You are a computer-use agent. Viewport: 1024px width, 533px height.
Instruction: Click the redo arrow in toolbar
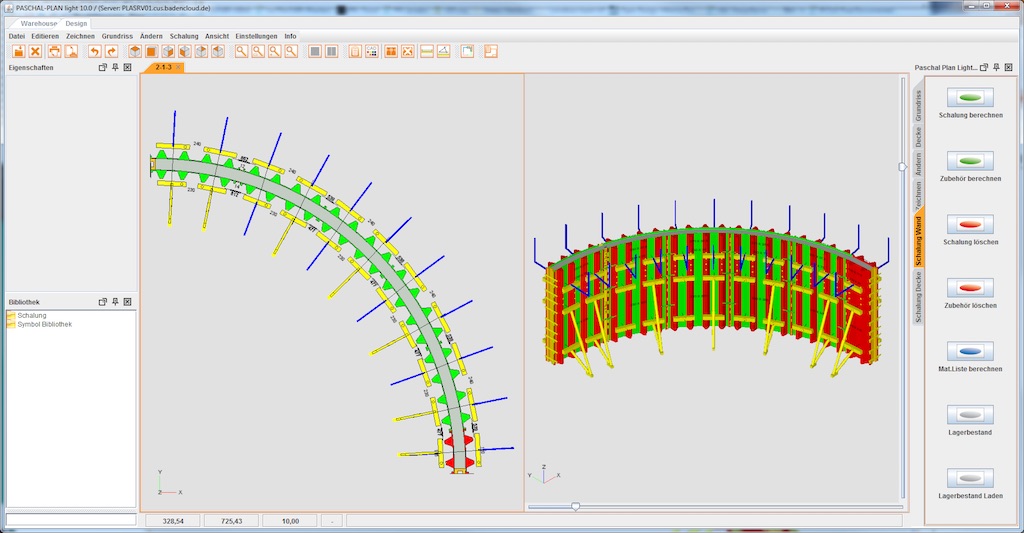coord(111,51)
